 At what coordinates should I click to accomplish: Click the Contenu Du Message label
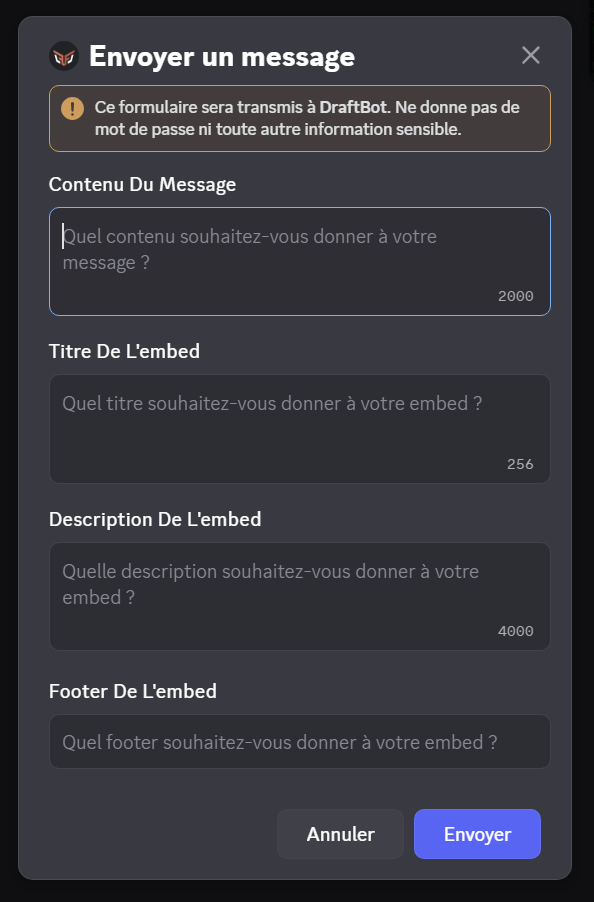pos(142,184)
